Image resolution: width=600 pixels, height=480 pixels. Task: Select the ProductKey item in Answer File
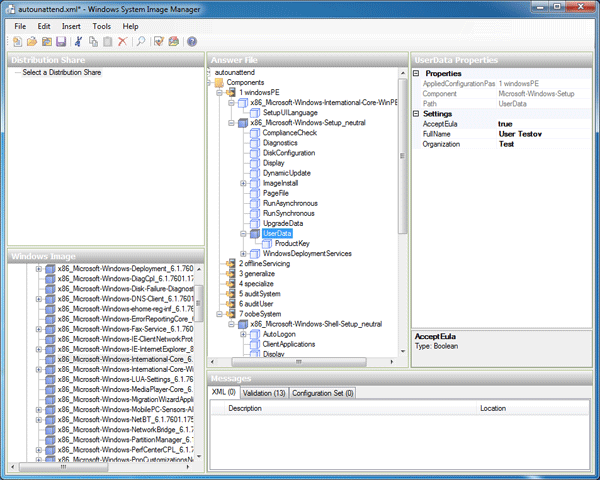294,243
